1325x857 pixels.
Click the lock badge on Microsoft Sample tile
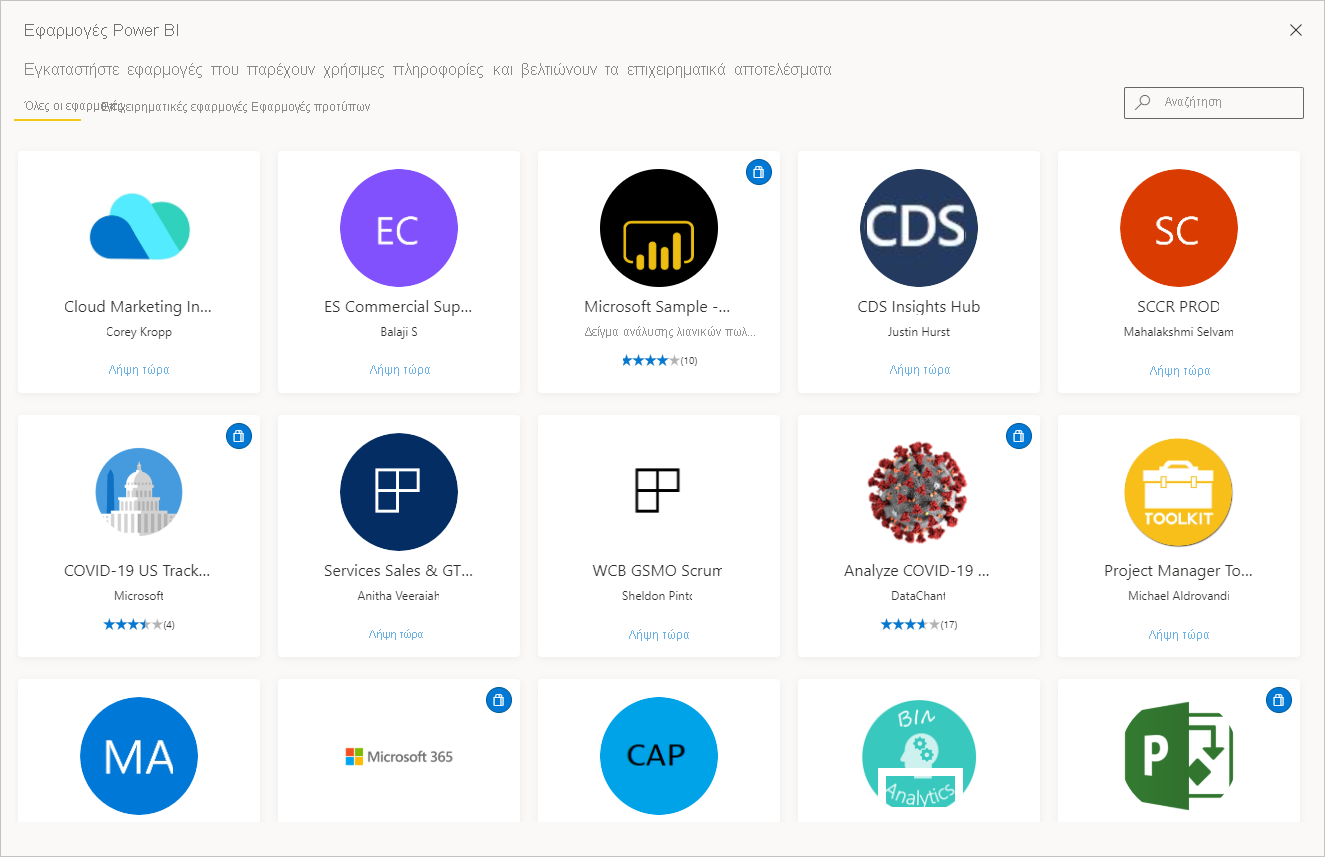pyautogui.click(x=759, y=172)
